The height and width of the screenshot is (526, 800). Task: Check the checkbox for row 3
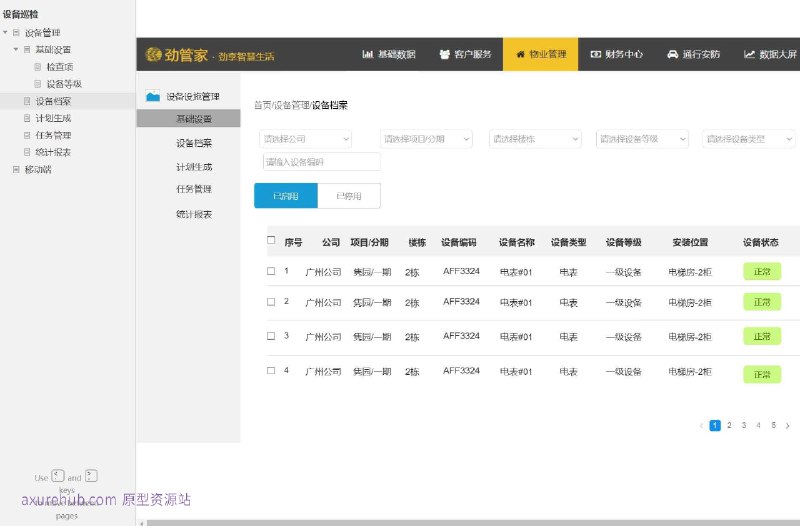271,336
